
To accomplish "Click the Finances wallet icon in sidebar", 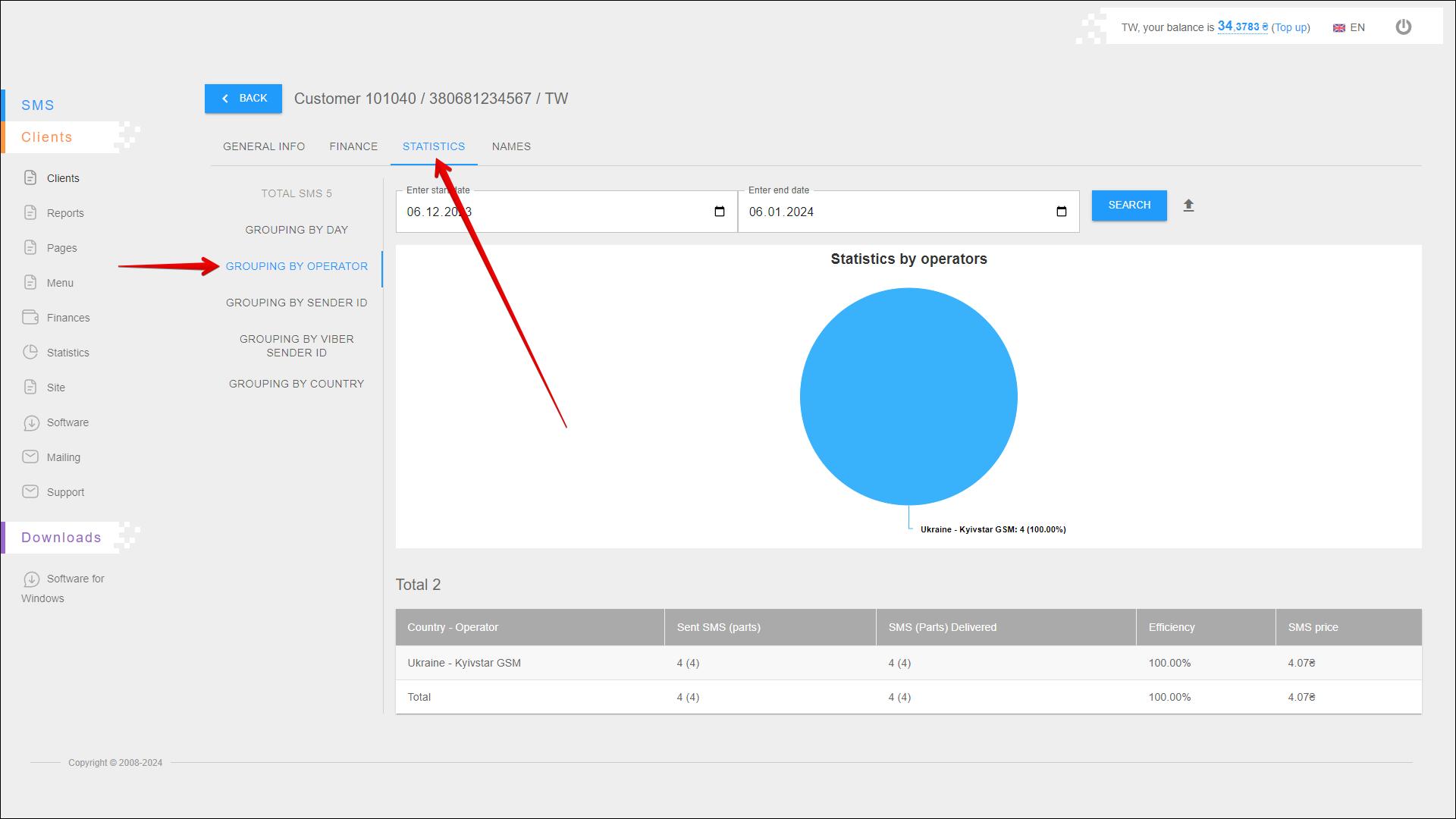I will tap(30, 317).
